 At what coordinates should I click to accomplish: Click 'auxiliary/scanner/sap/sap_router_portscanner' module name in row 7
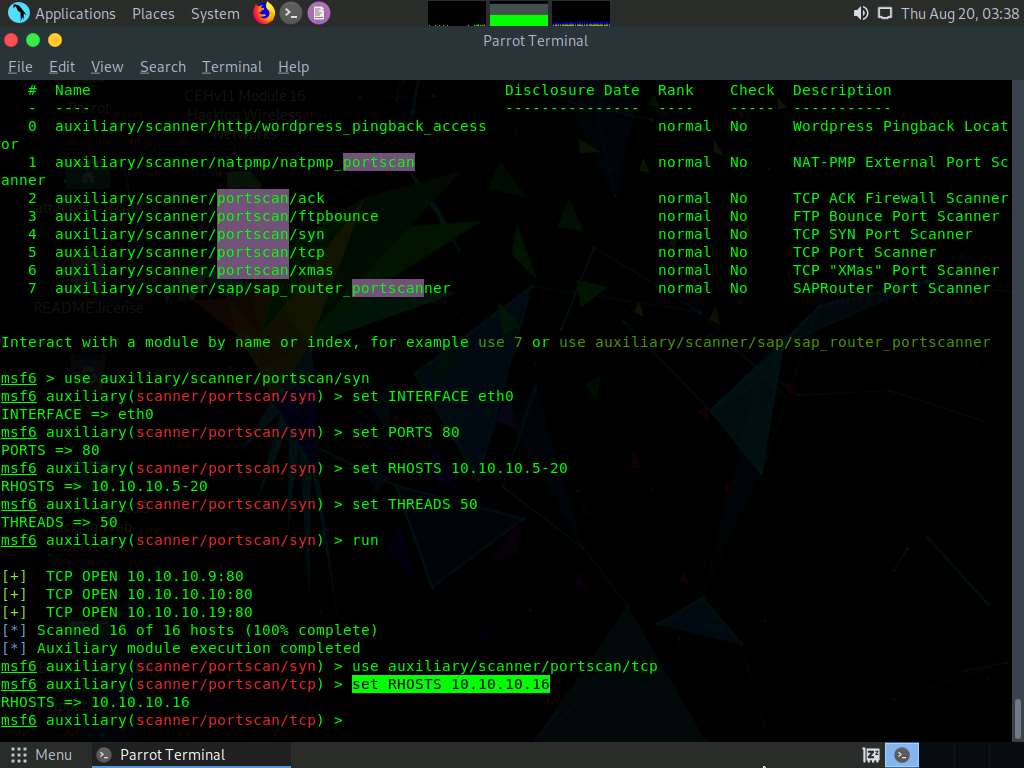(x=253, y=288)
